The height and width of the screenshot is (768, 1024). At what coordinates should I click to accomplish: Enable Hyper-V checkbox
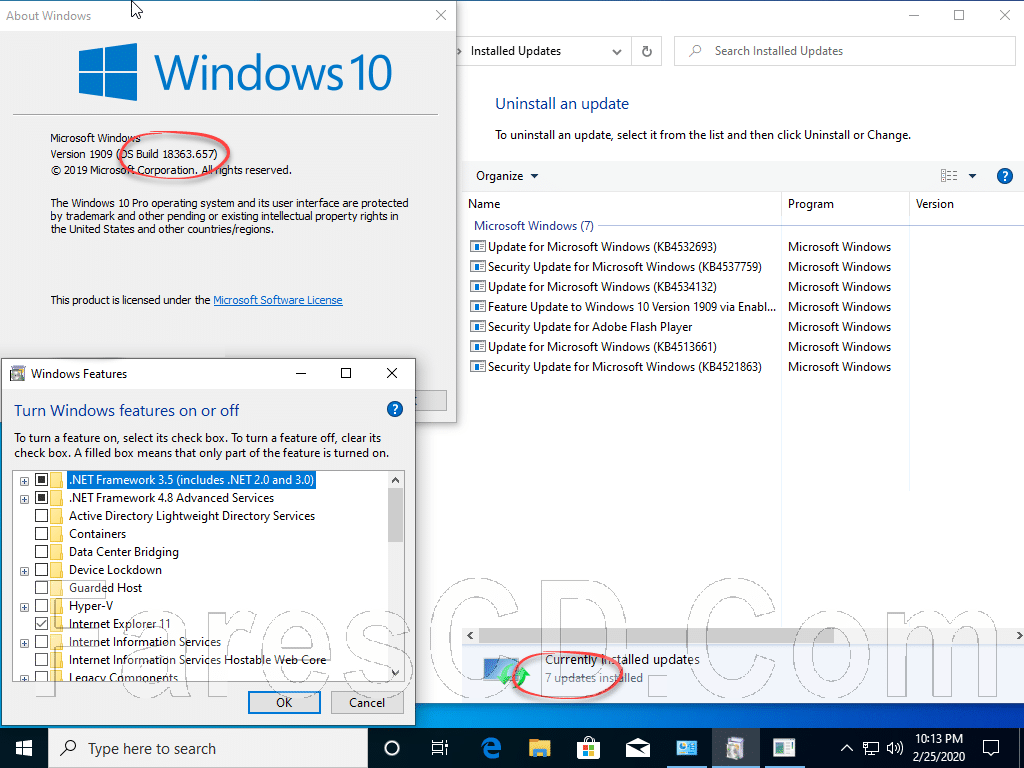42,606
